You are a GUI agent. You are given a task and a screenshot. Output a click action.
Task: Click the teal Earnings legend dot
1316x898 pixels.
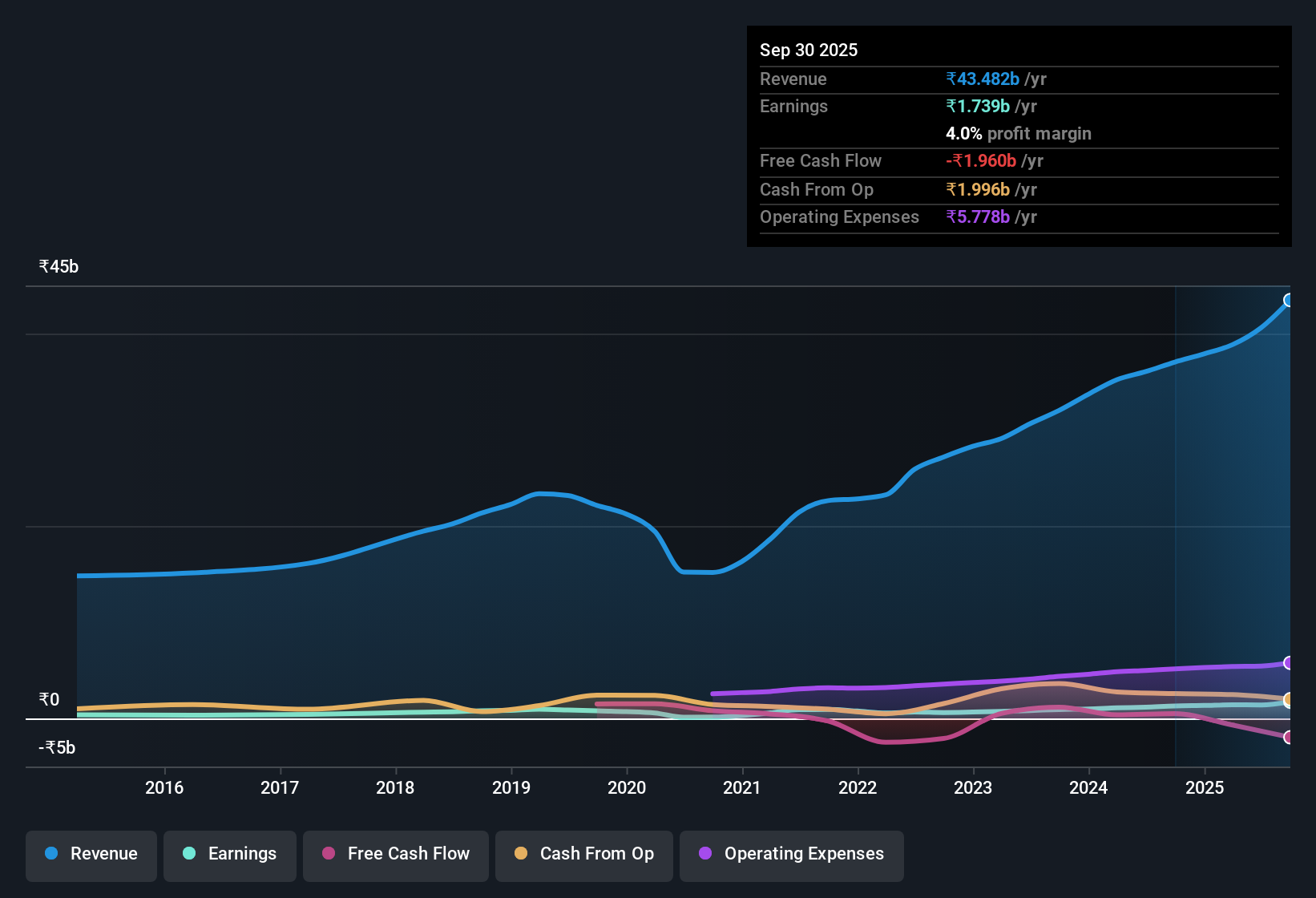(188, 854)
